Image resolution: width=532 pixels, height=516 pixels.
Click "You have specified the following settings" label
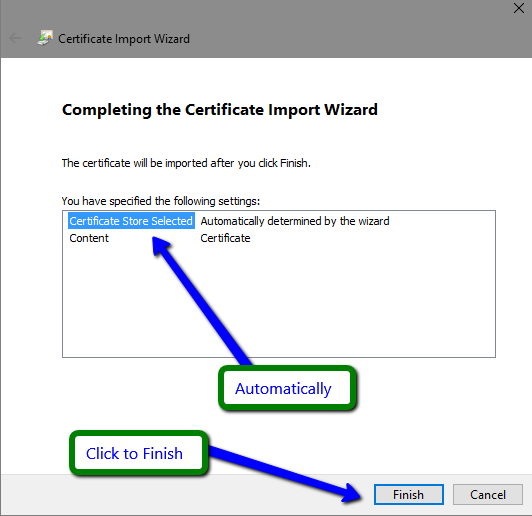click(x=161, y=201)
